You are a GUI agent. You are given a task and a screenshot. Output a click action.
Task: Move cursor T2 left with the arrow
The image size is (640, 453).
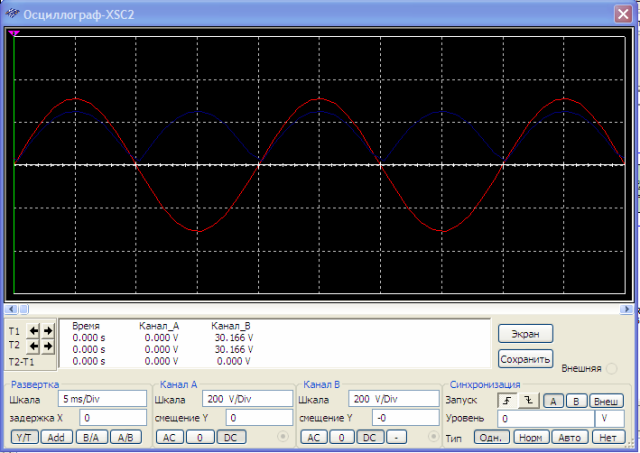(33, 346)
